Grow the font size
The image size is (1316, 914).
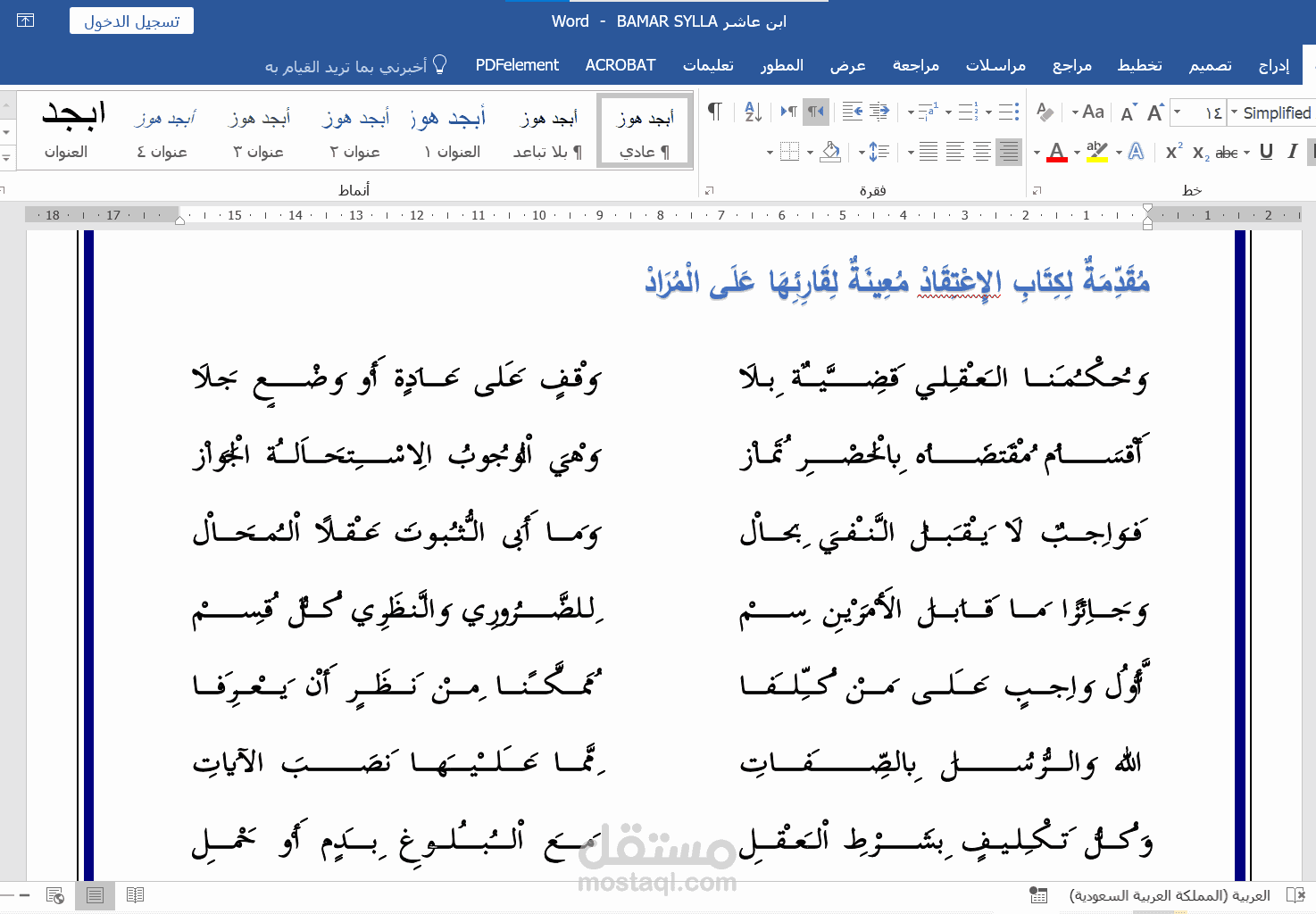point(1154,112)
